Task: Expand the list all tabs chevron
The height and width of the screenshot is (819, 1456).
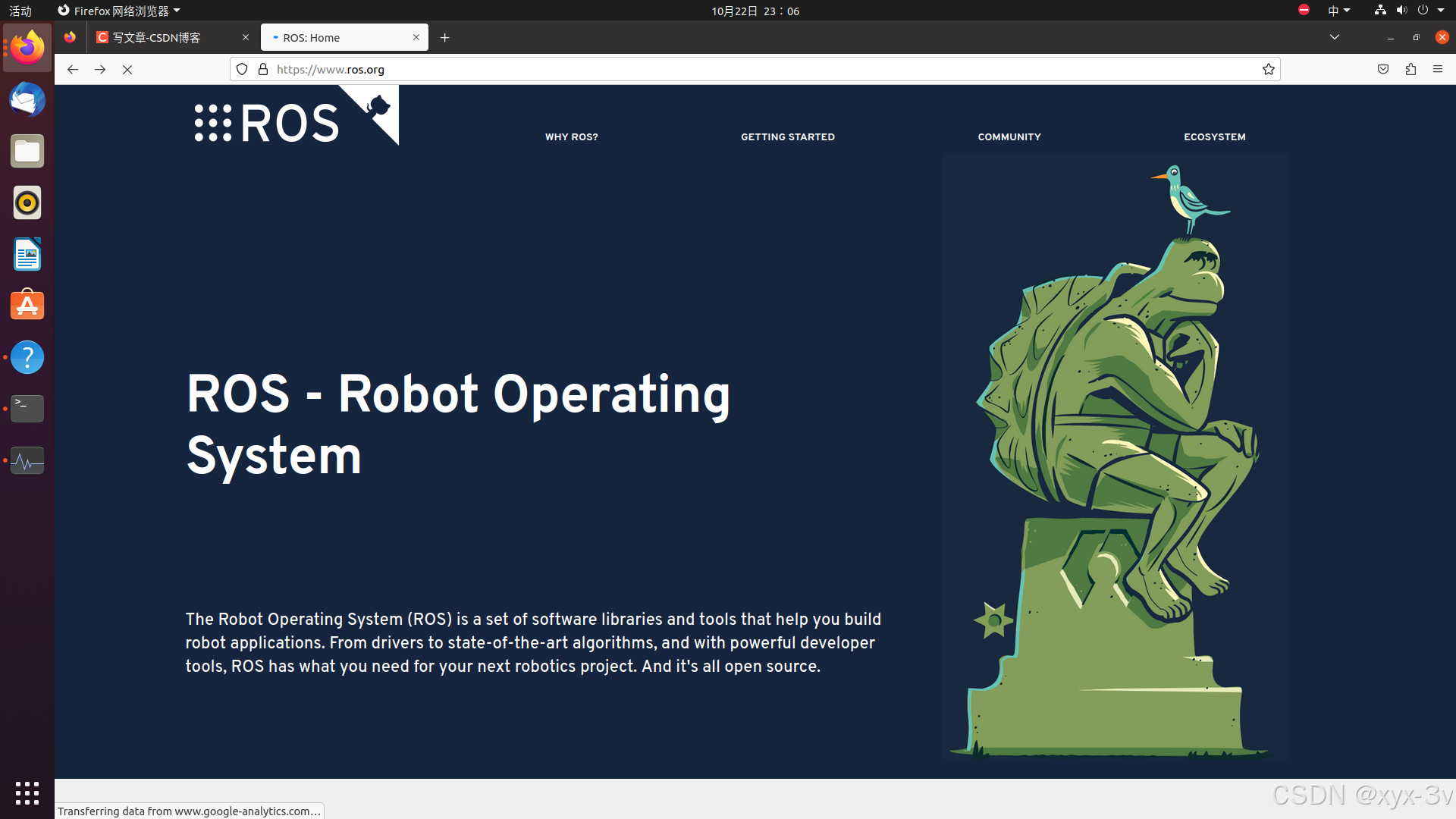Action: pos(1335,37)
